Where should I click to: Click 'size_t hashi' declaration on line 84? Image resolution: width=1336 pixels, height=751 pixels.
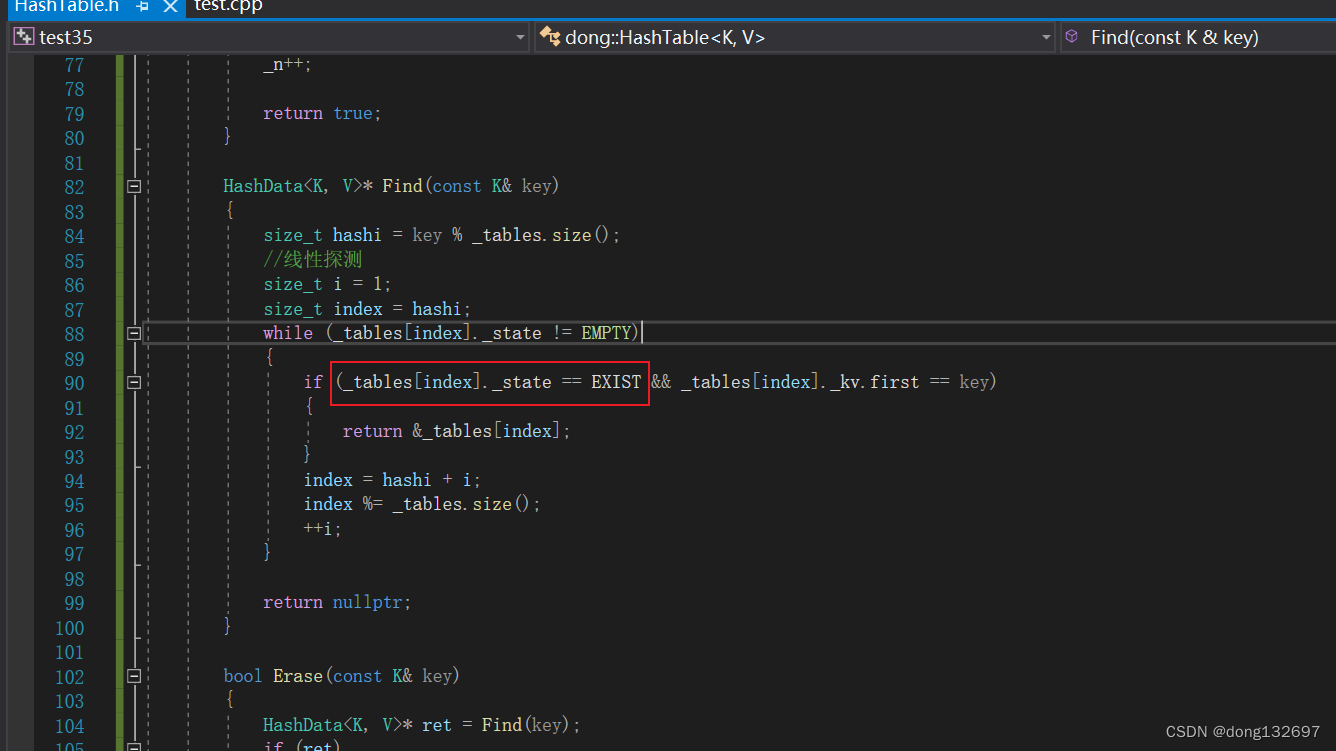pyautogui.click(x=323, y=235)
